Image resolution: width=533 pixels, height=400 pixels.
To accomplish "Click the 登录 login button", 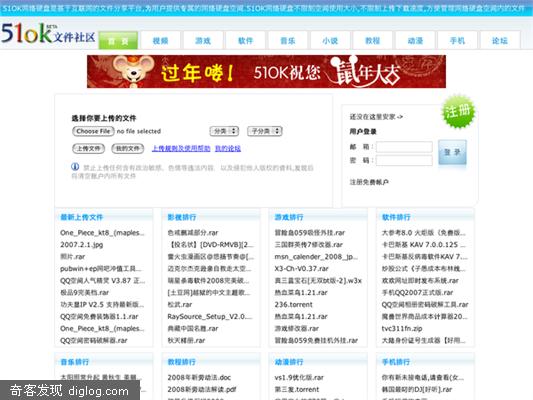I will point(452,152).
